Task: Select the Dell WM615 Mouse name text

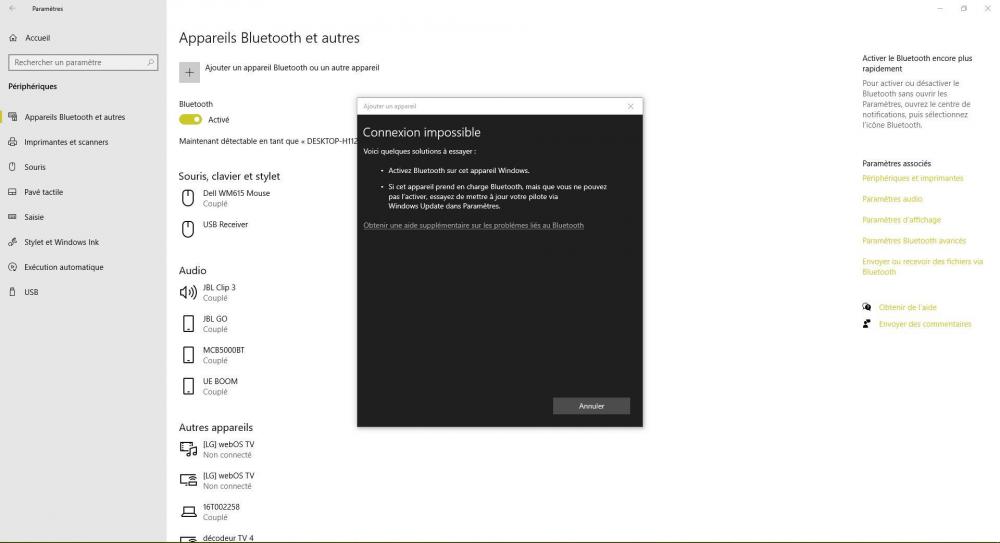Action: [237, 193]
